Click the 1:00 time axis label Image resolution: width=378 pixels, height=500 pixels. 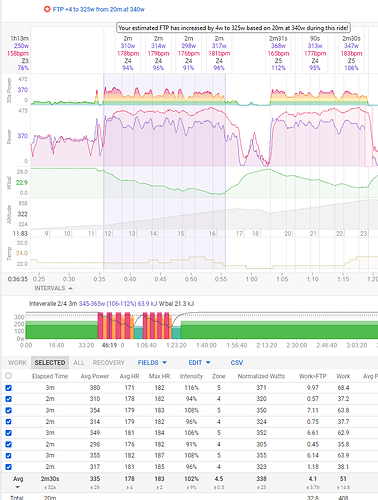252,279
